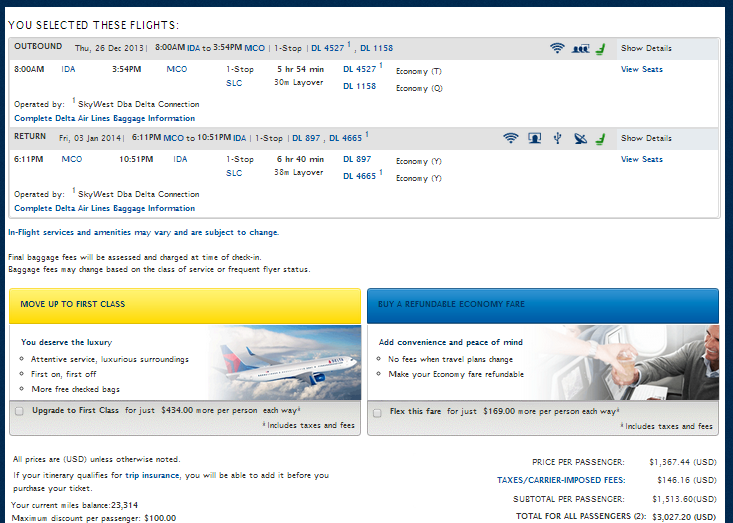The image size is (733, 523).
Task: Click the You Selected These Flights heading
Action: tap(93, 25)
